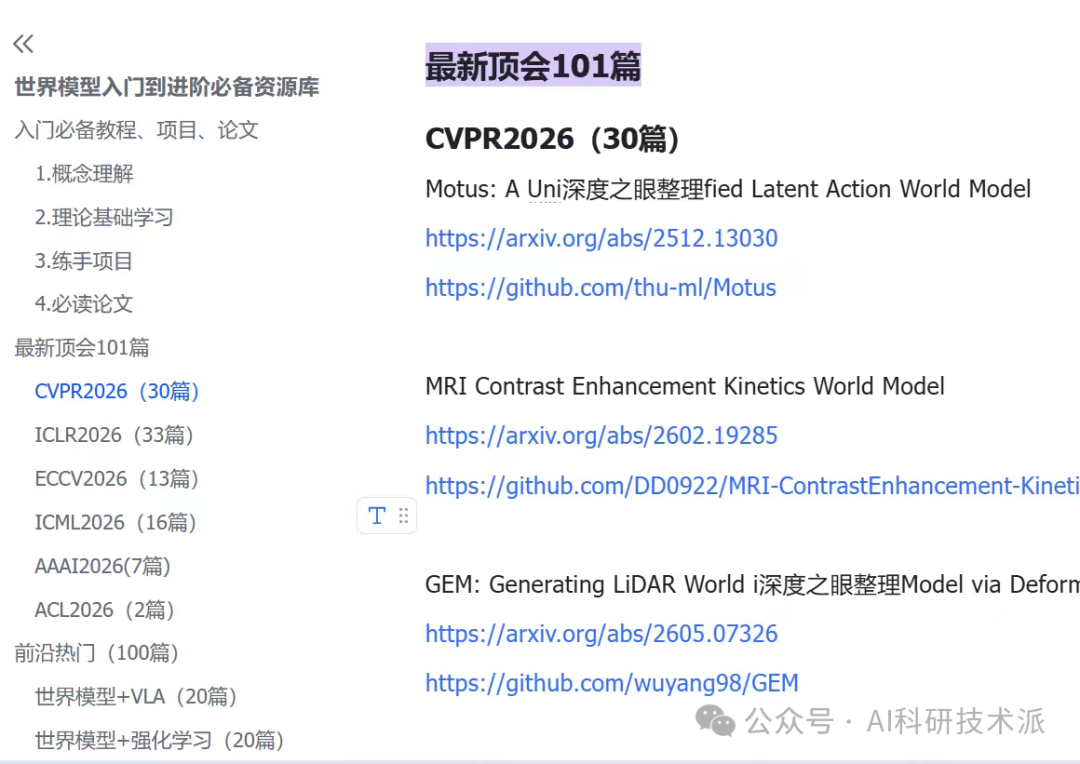Open the github.com/thu-ml/Motus link
The width and height of the screenshot is (1080, 764).
pos(601,288)
